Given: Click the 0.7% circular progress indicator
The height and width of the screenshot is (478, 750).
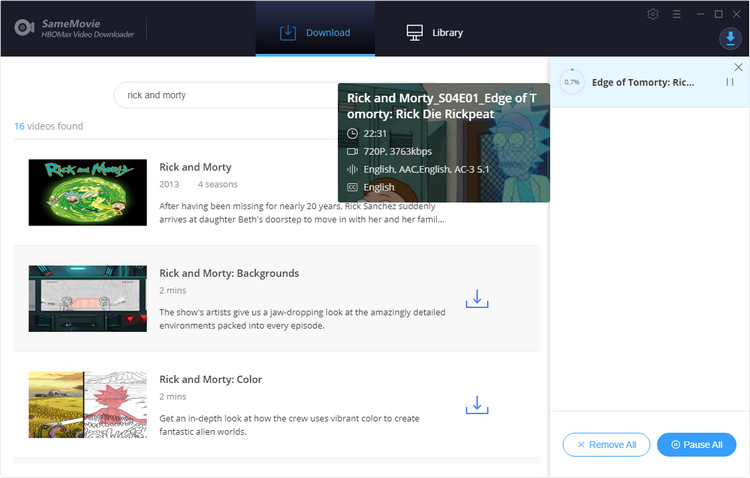Looking at the screenshot, I should coord(572,82).
